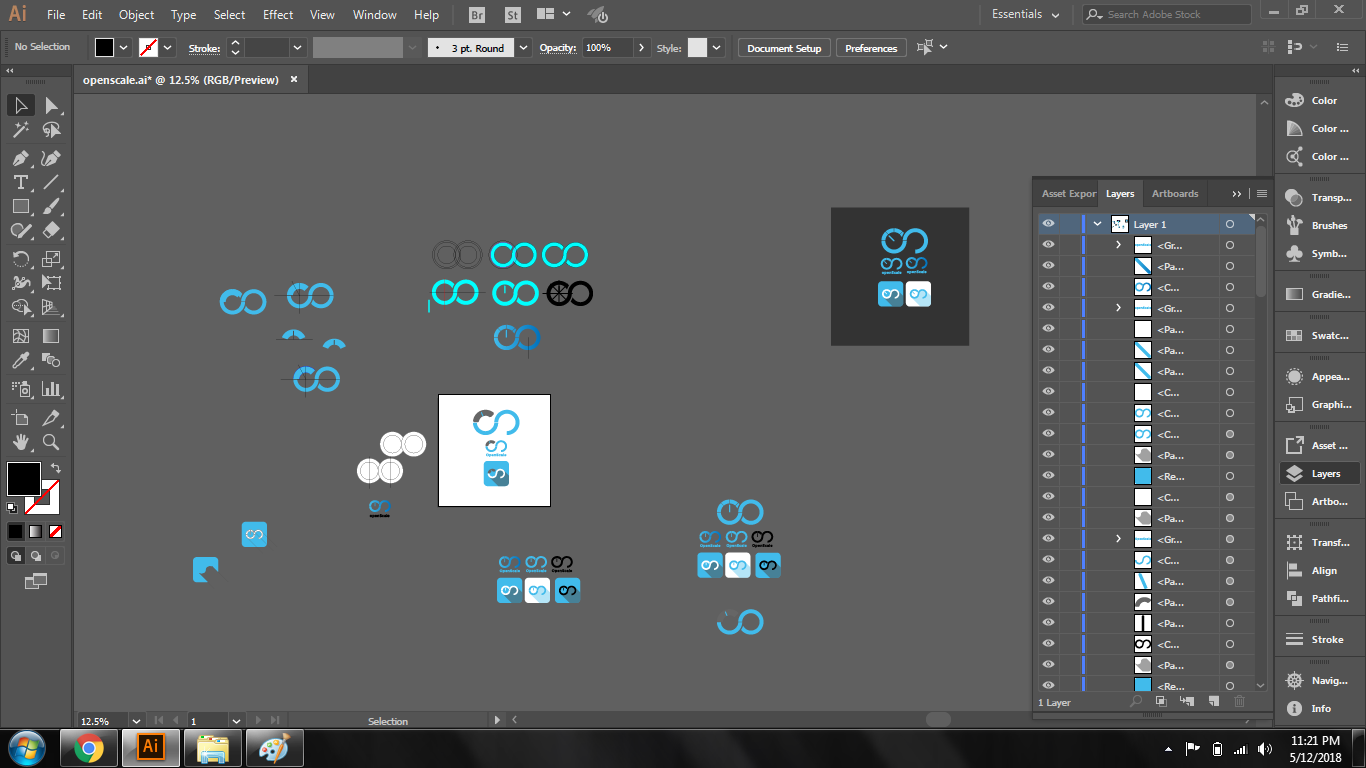Select the Artboard tool
Viewport: 1366px width, 768px height.
(x=20, y=418)
